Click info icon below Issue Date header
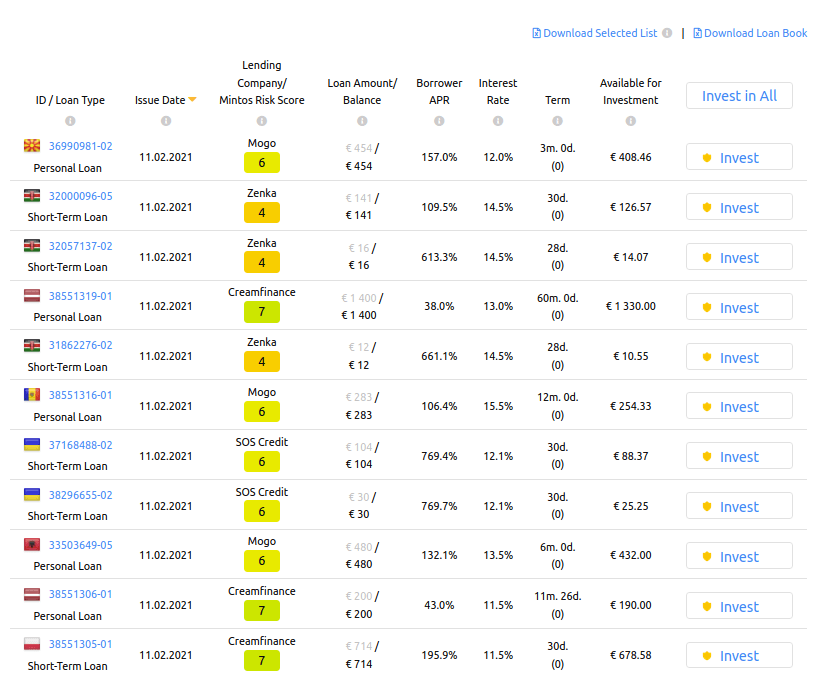The image size is (820, 674). [166, 121]
